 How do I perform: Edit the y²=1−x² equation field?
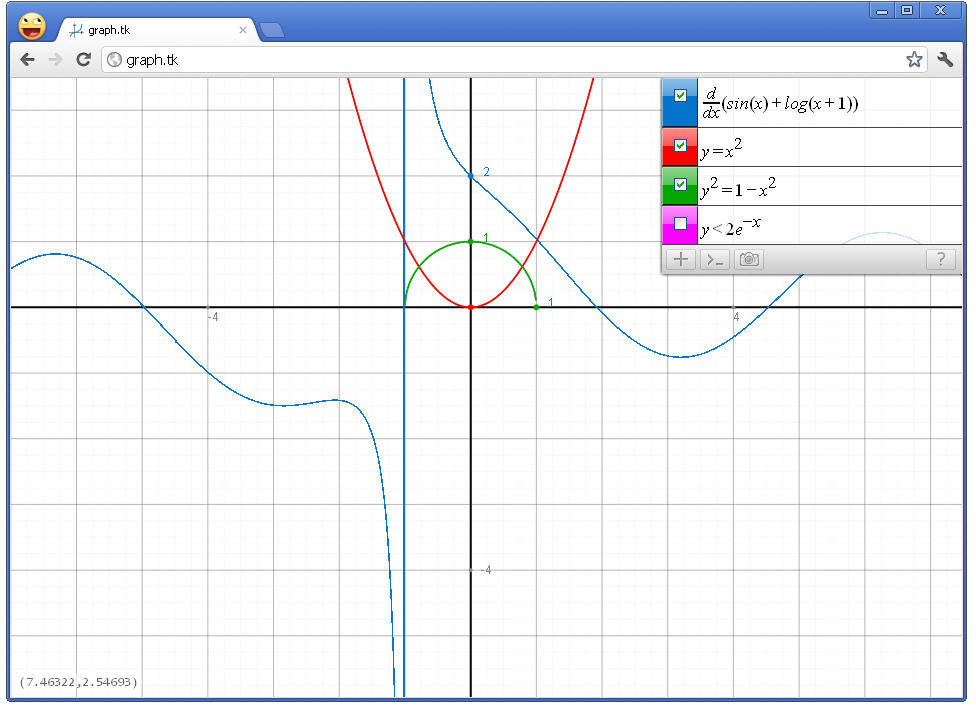click(830, 186)
